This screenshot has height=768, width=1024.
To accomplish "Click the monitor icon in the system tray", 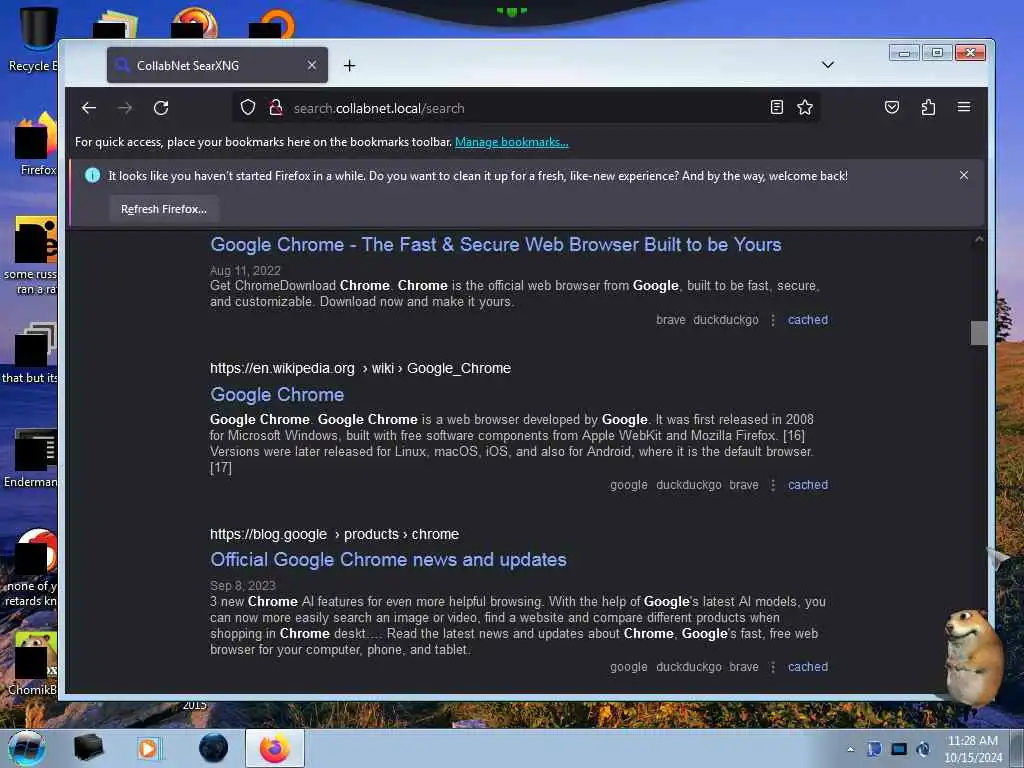I will [899, 749].
